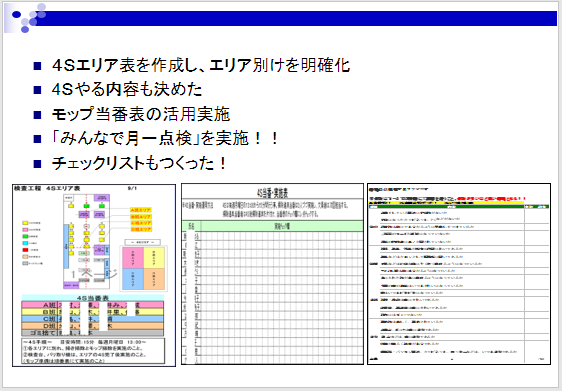Open the 検査工程 4Sエリア表 image
This screenshot has height=391, width=562.
click(x=94, y=275)
